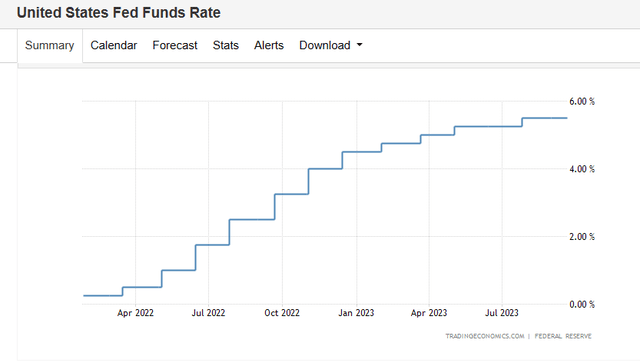Click the Jul 2023 x-axis label
The width and height of the screenshot is (640, 363).
[502, 313]
